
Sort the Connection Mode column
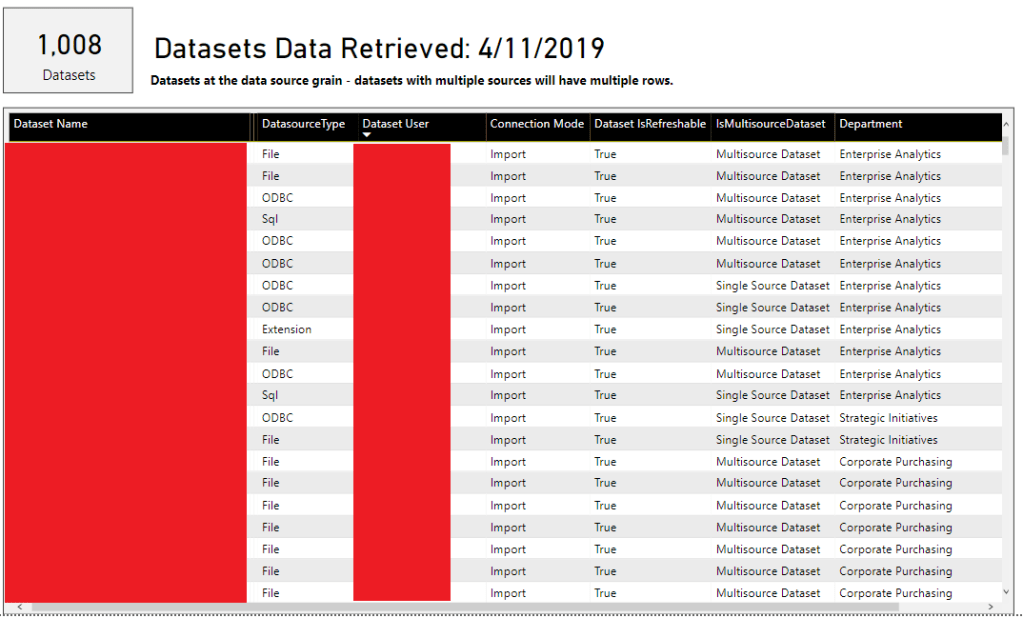point(537,124)
